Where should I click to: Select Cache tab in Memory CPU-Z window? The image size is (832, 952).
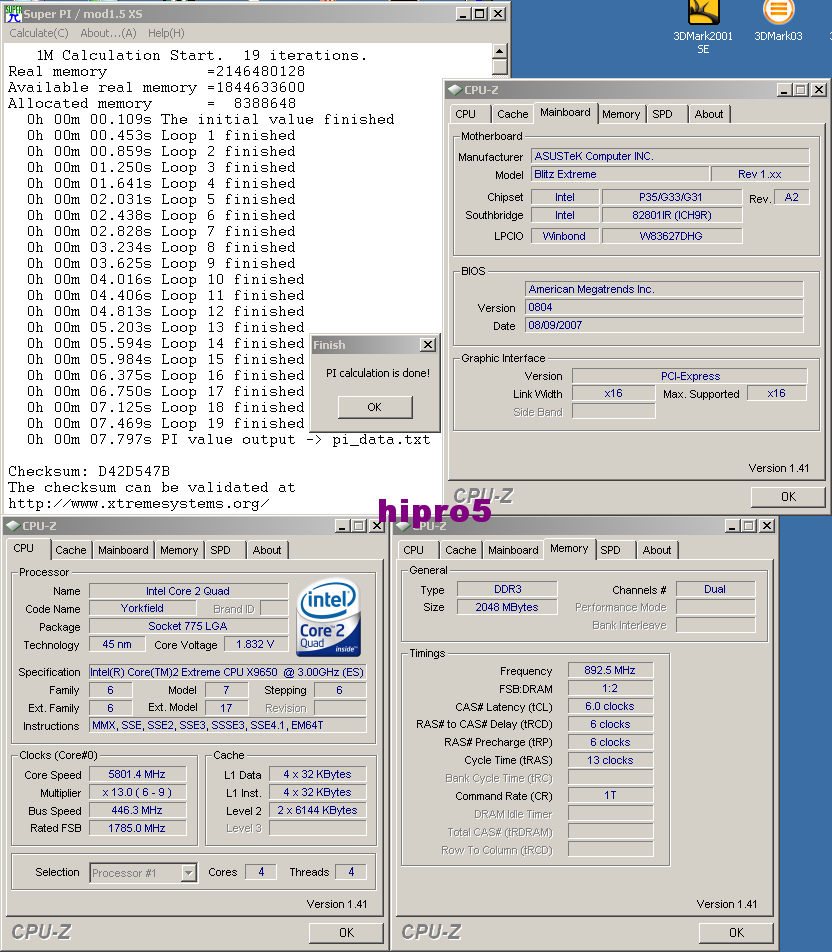[x=460, y=550]
